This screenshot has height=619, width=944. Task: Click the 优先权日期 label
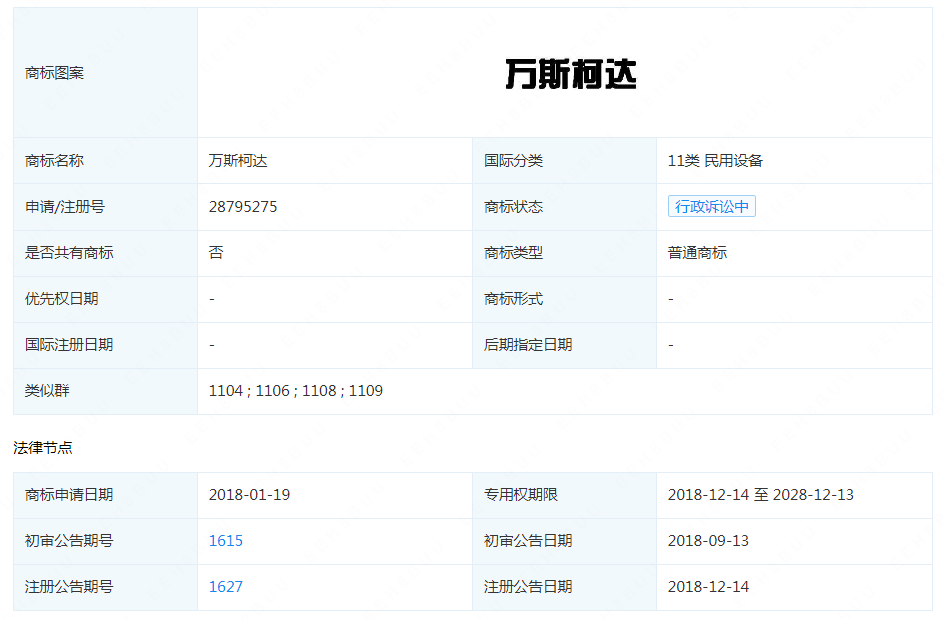[x=61, y=299]
